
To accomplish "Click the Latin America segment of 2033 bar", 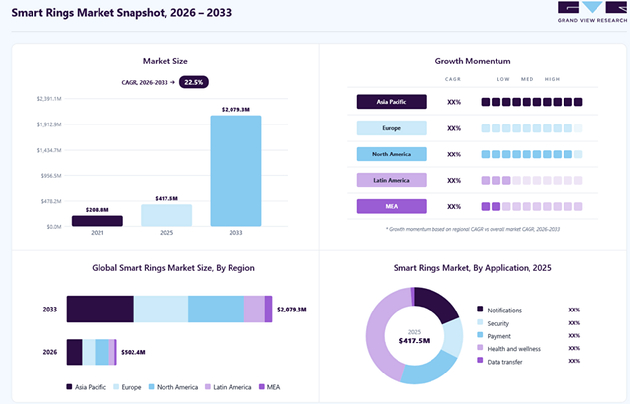I will point(254,309).
